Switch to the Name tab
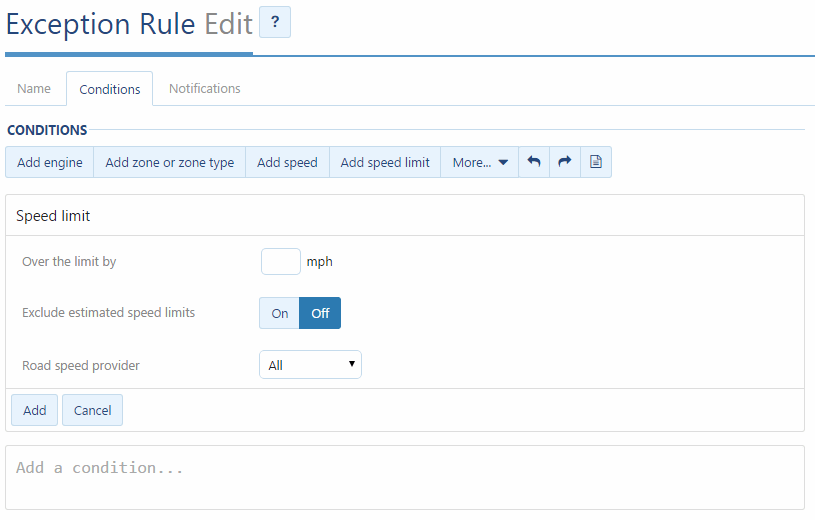This screenshot has height=520, width=815. point(34,88)
